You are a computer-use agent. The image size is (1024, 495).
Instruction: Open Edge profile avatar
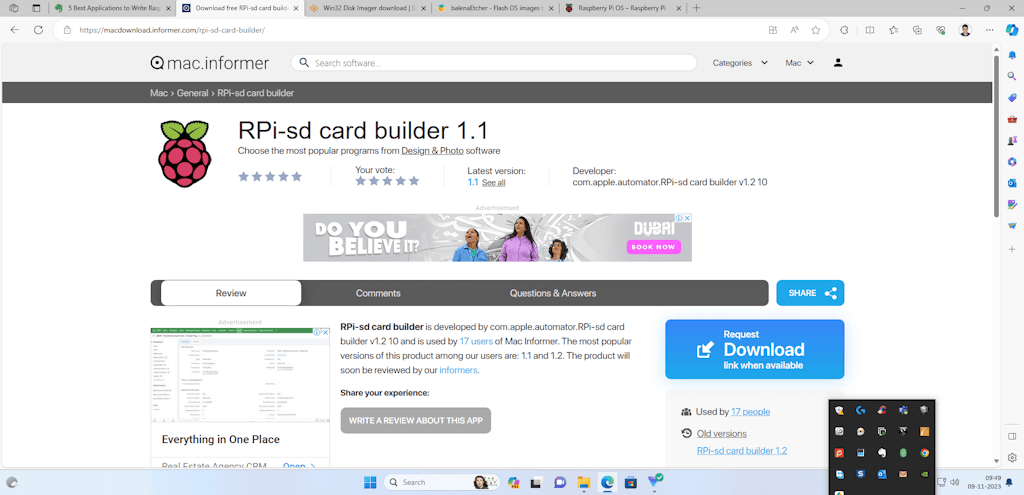pyautogui.click(x=965, y=30)
